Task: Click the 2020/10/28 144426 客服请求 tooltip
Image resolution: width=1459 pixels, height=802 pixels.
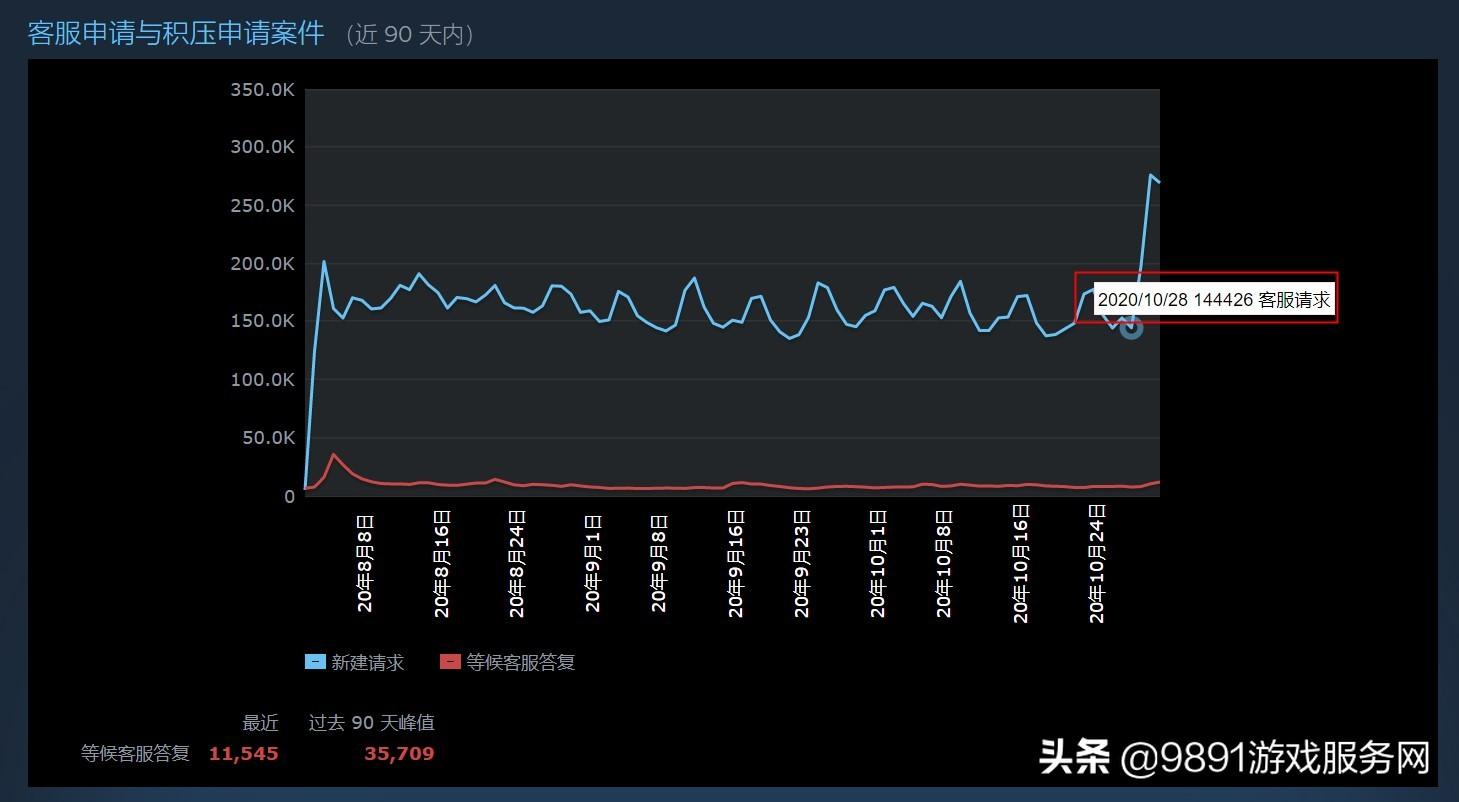Action: tap(1214, 299)
